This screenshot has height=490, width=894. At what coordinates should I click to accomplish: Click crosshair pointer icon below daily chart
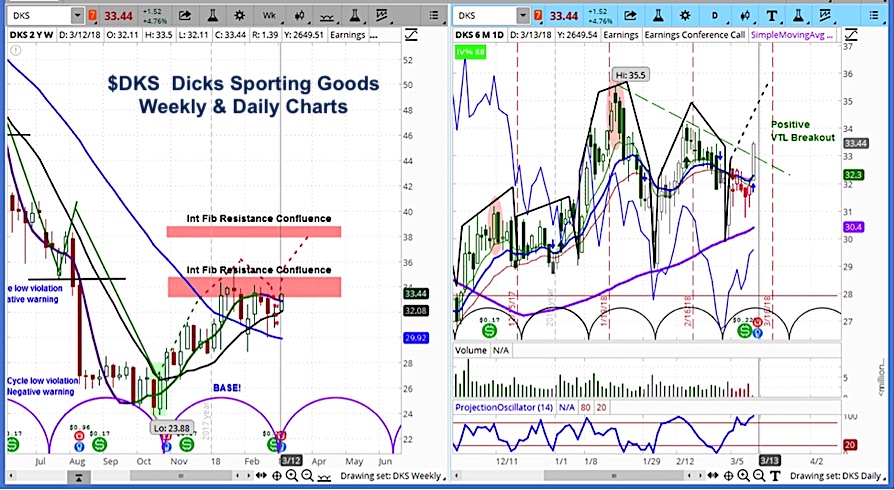point(729,476)
